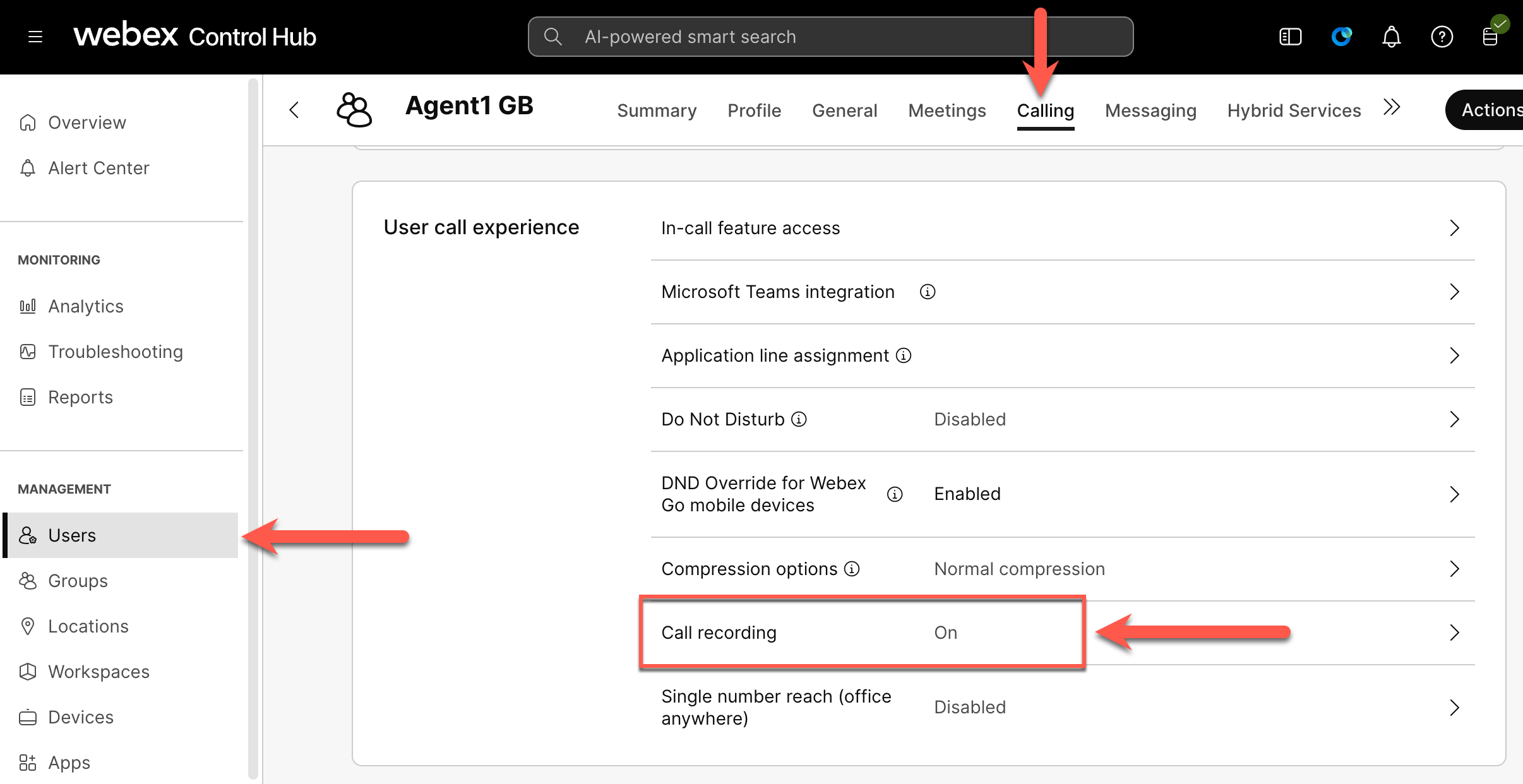Expand Microsoft Teams integration settings chevron

[1455, 292]
